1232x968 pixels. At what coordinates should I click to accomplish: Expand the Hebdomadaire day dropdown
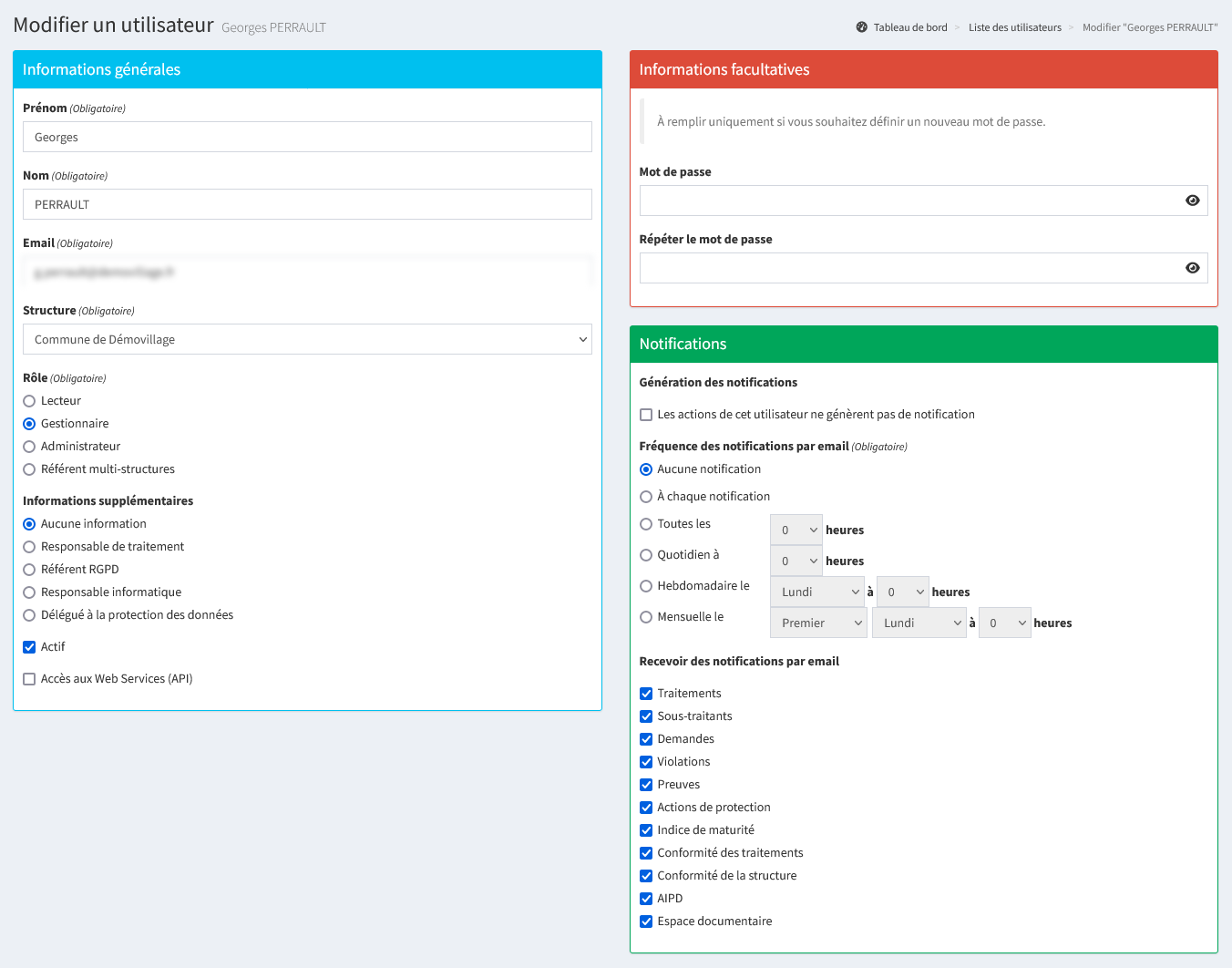816,592
